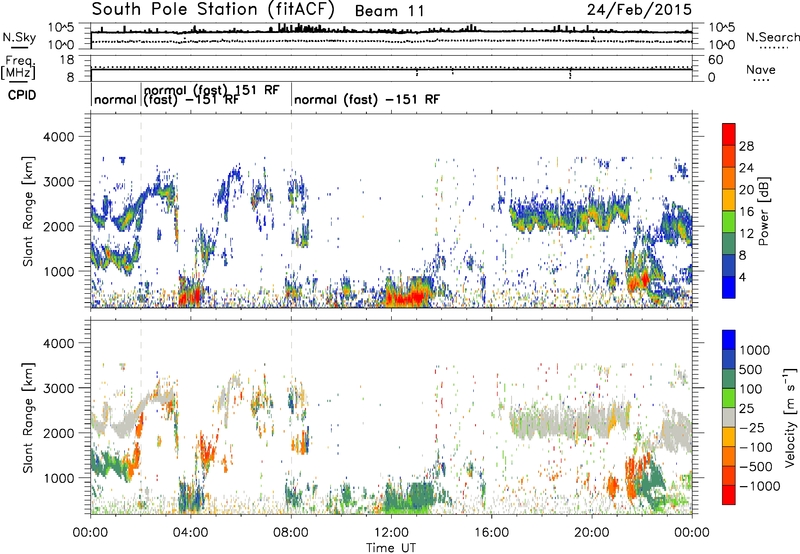Click the "18" frequency axis tick

67,60
